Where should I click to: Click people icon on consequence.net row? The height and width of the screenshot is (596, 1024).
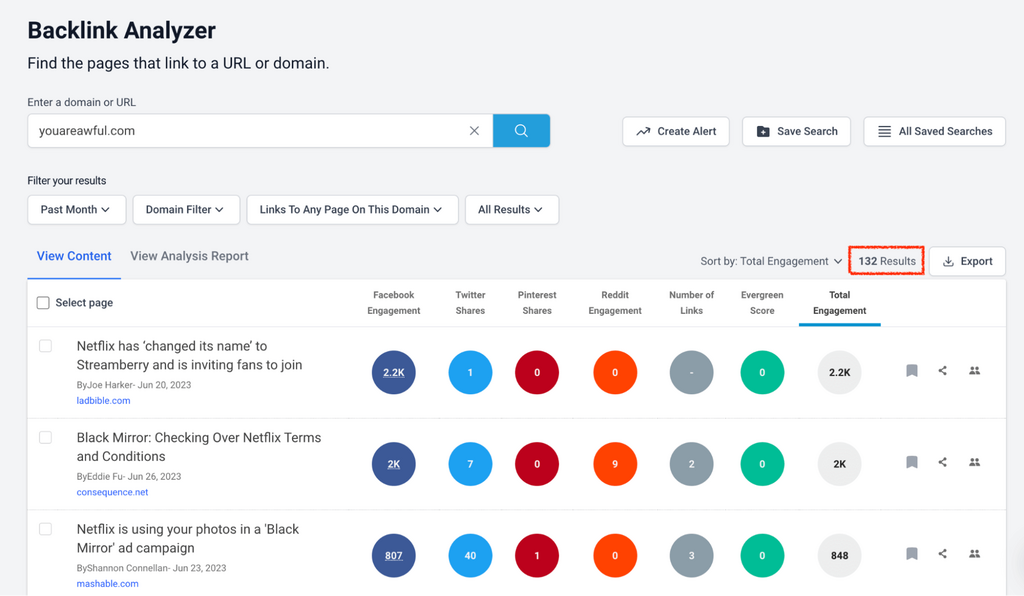tap(974, 462)
